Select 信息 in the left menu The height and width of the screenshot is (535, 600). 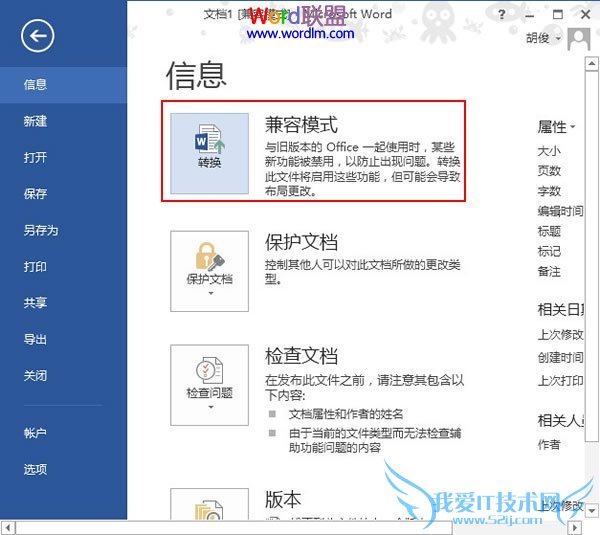tap(64, 85)
